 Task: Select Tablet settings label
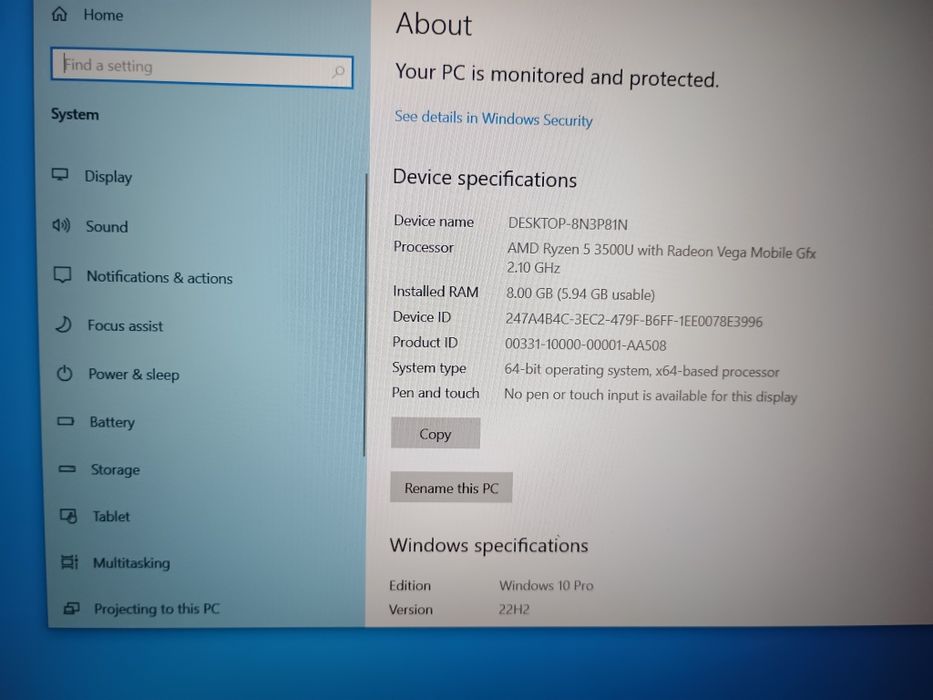pos(111,516)
